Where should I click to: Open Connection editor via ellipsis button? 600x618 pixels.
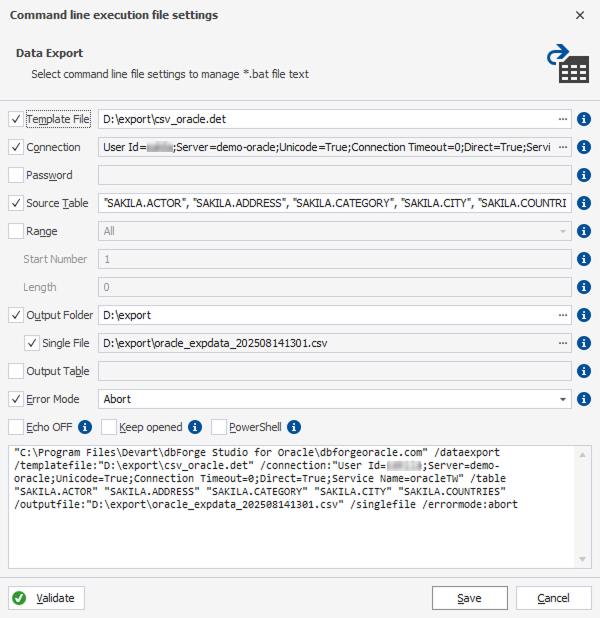(x=563, y=147)
